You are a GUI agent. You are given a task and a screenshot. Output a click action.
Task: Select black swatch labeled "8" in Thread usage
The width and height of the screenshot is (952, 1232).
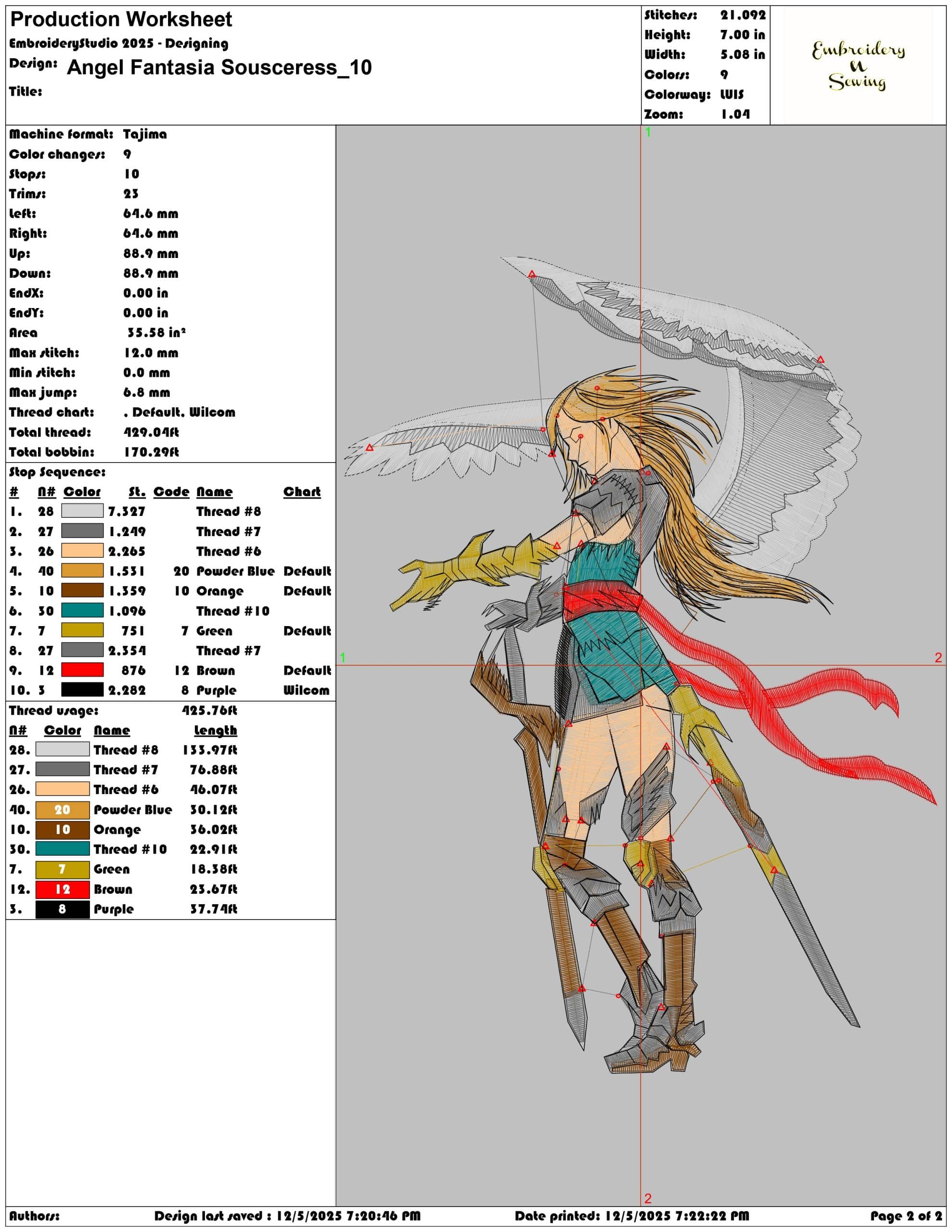63,909
